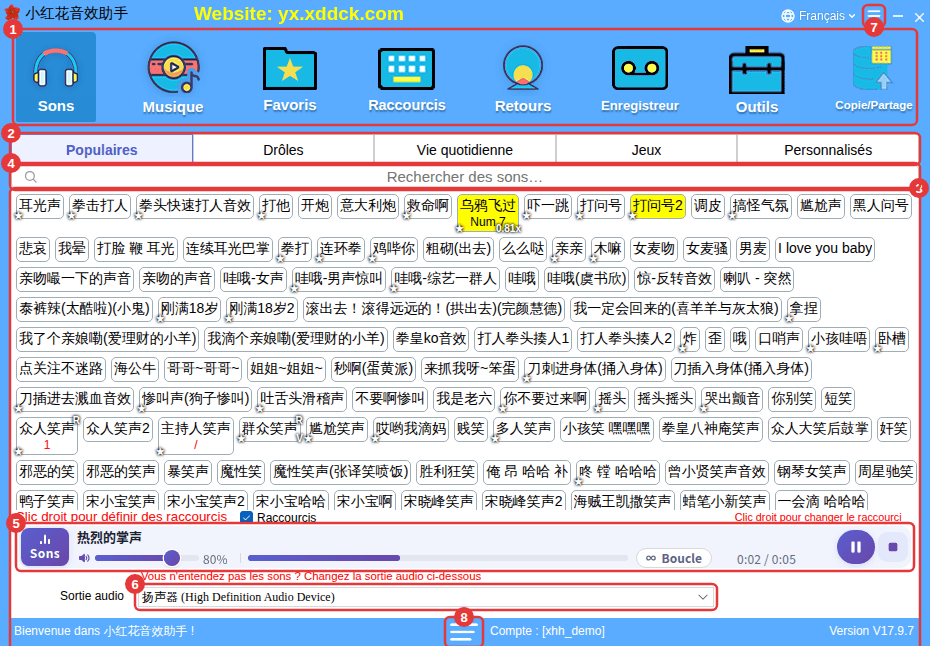This screenshot has height=646, width=930.
Task: Open the Copie/Partage database section
Action: 874,77
